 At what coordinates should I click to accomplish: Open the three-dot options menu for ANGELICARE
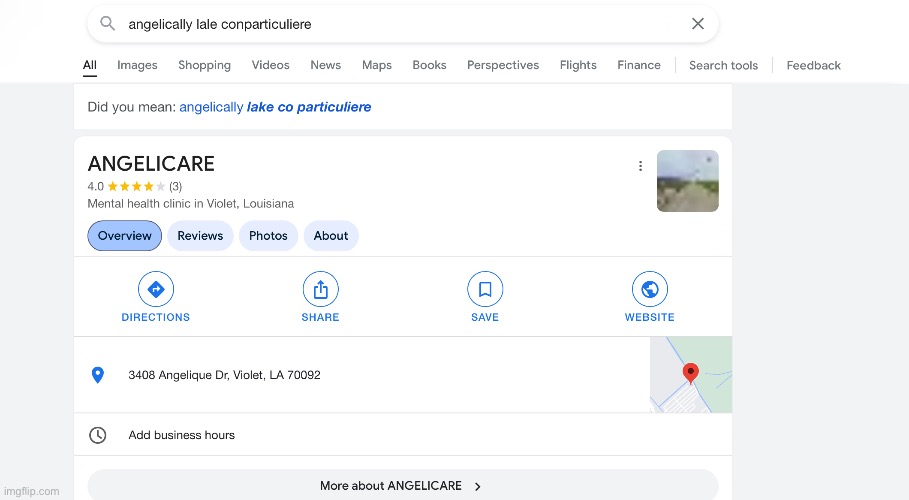point(640,166)
